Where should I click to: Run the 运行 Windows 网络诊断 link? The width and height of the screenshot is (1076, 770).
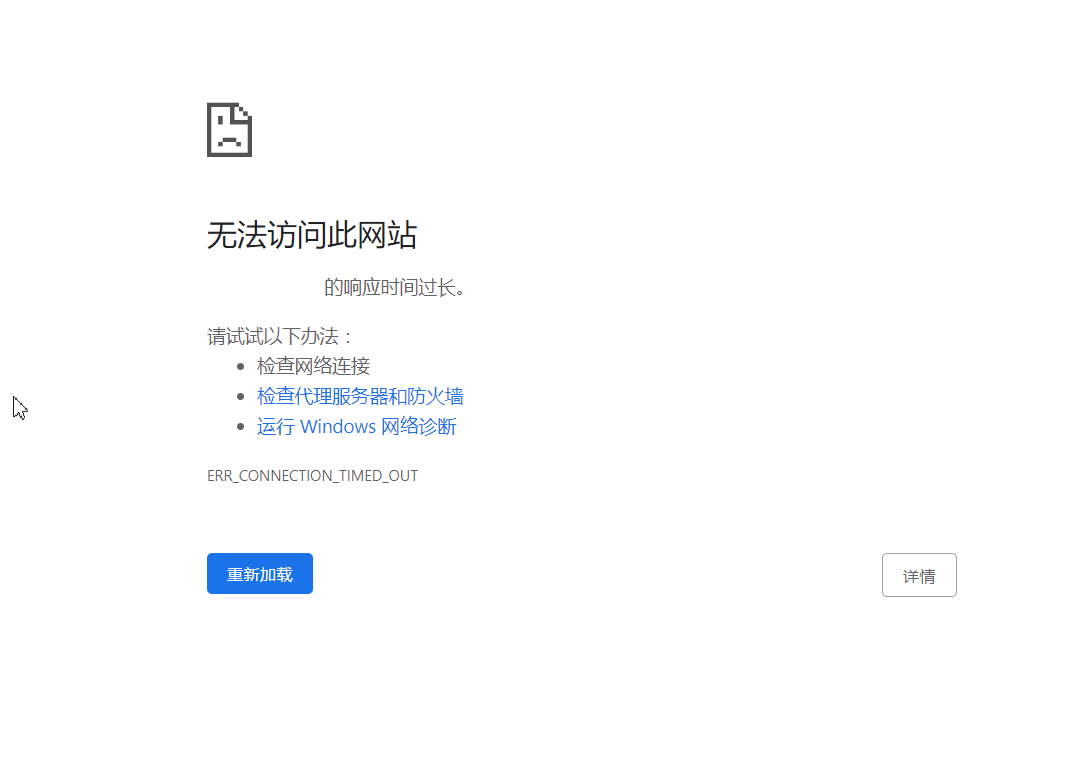coord(356,426)
